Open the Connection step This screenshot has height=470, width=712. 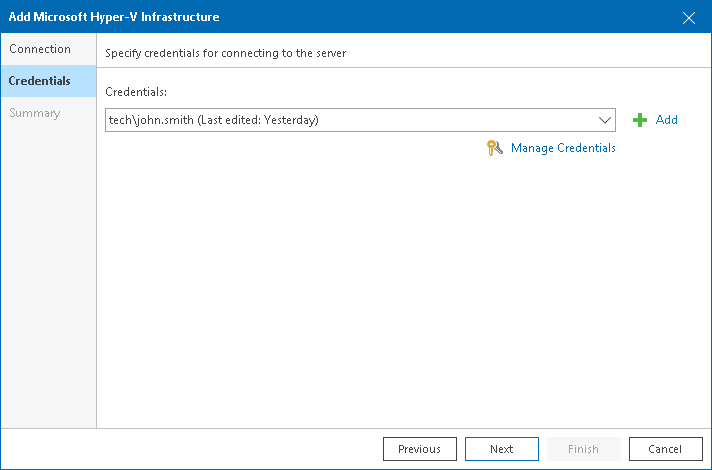click(x=48, y=49)
